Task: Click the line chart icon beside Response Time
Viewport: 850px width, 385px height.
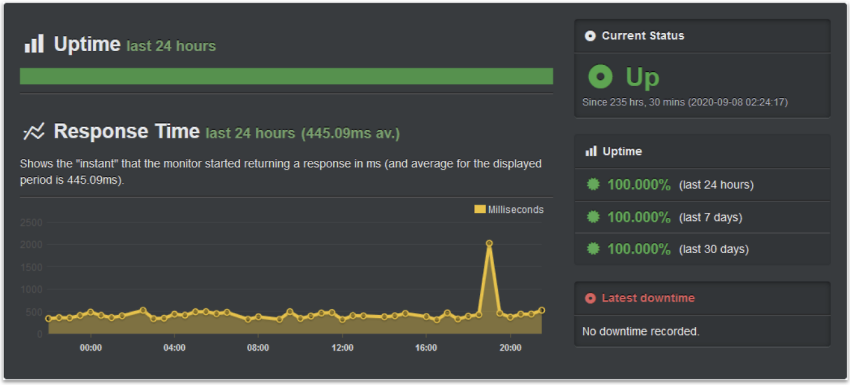Action: (x=34, y=132)
